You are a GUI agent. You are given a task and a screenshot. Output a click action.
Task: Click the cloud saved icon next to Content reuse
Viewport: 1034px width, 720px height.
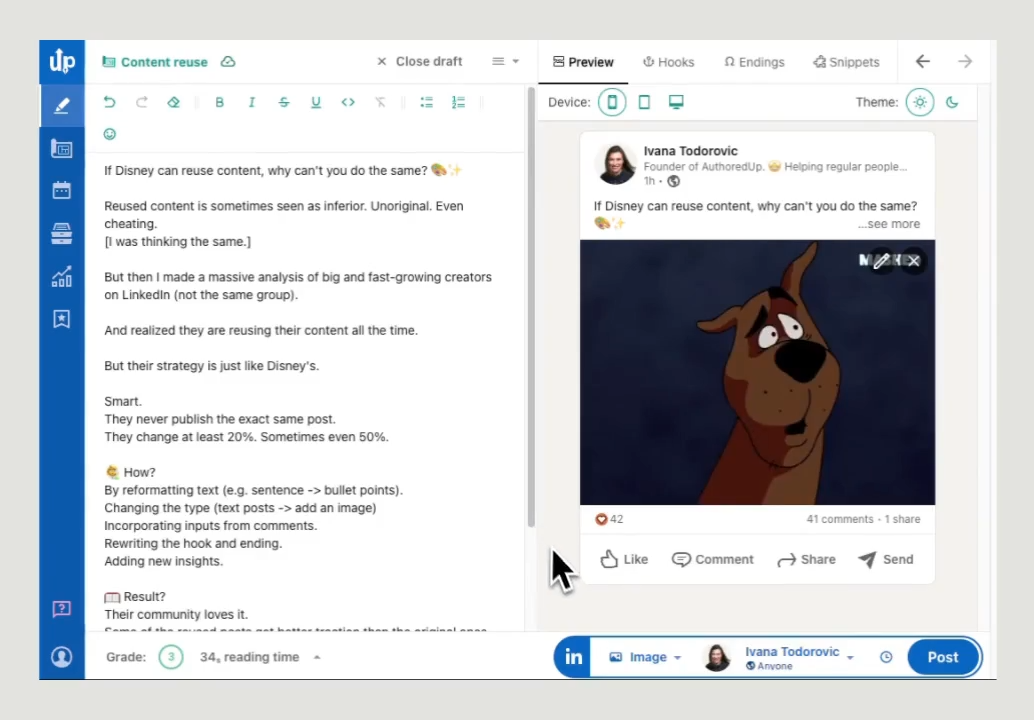pos(228,61)
